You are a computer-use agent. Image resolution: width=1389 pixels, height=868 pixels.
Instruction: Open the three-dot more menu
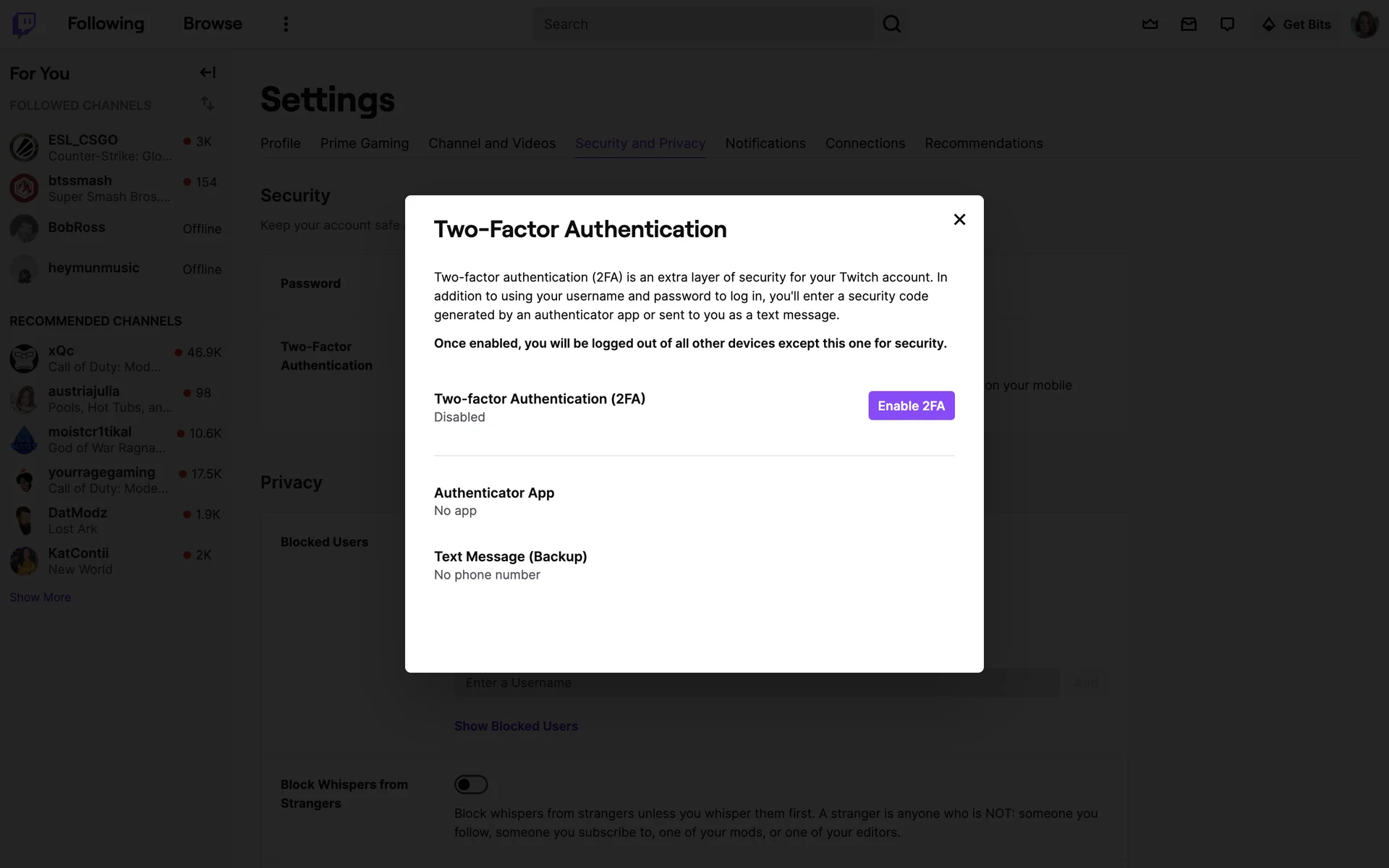tap(286, 25)
